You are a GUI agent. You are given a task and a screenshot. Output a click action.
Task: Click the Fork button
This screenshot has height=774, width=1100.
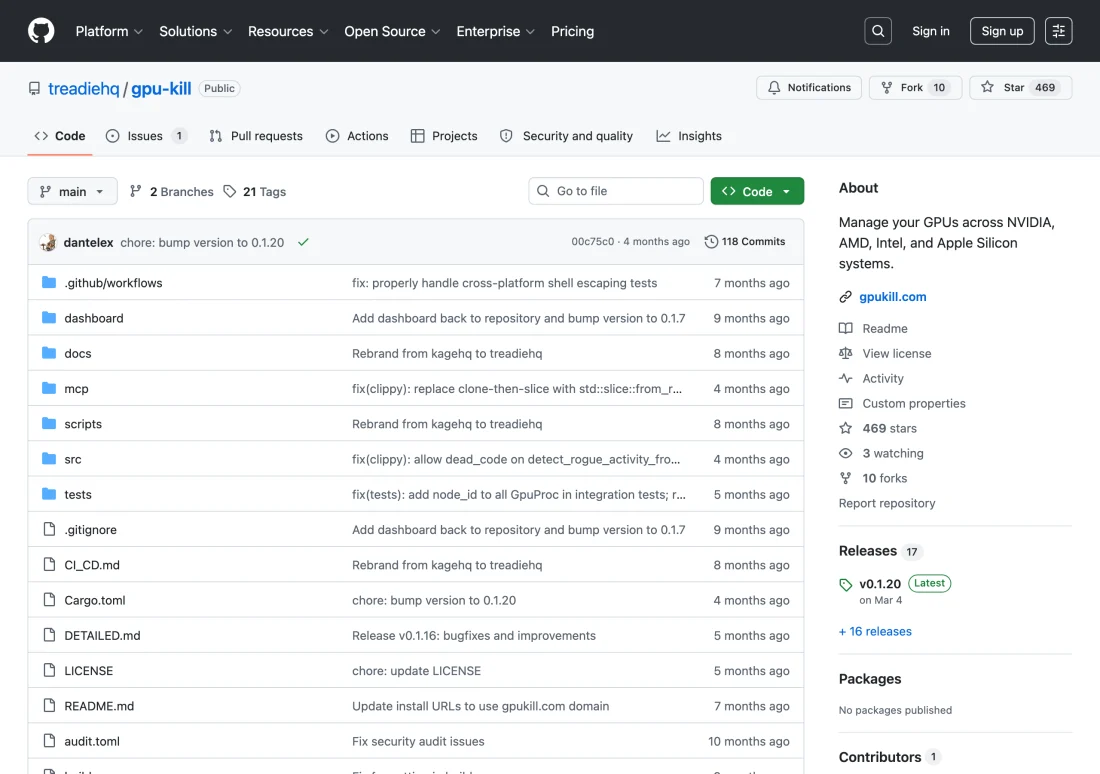point(915,88)
